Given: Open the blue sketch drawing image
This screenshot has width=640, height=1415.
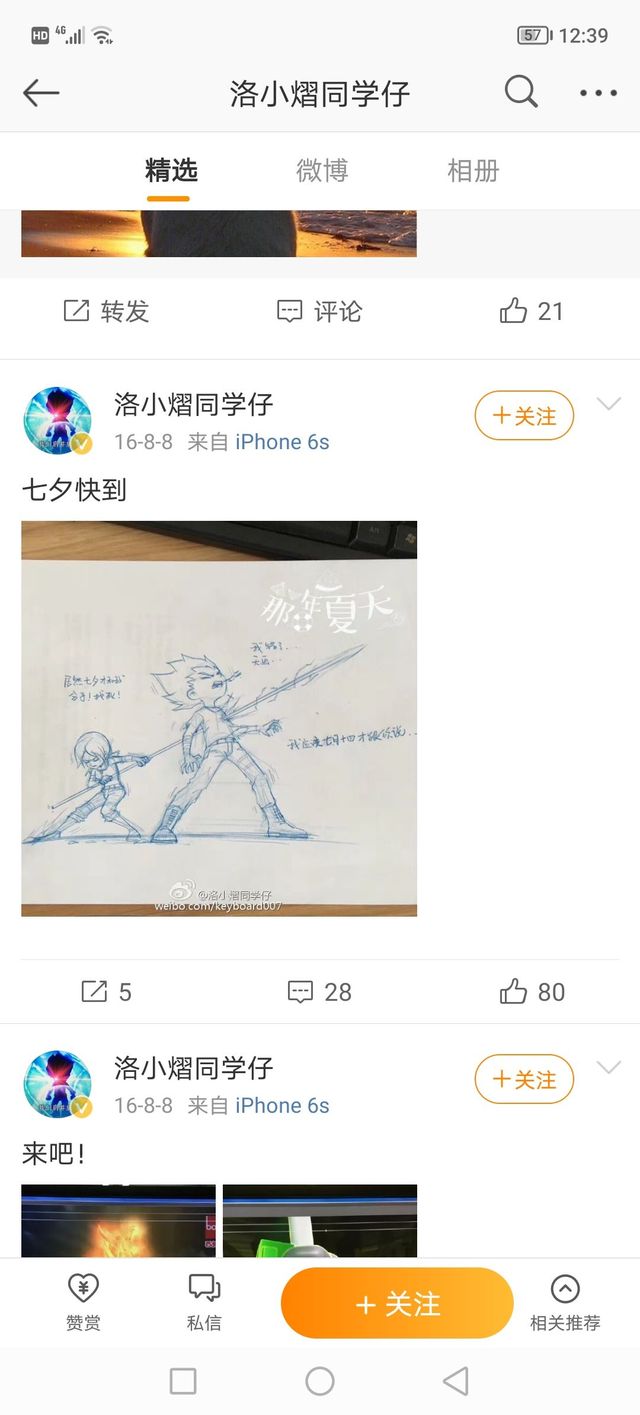Looking at the screenshot, I should tap(219, 718).
